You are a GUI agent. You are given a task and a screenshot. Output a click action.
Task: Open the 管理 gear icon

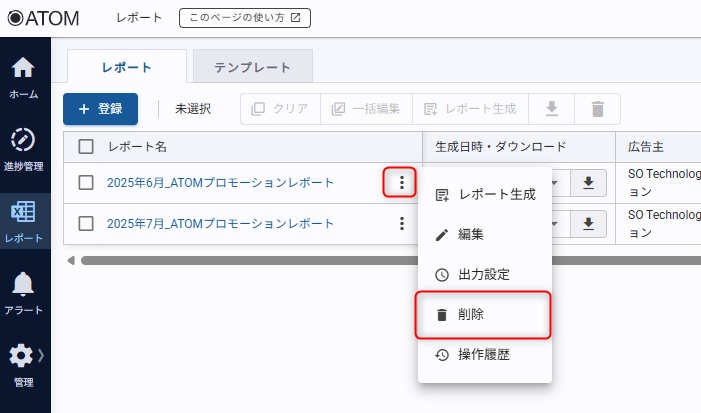pyautogui.click(x=20, y=357)
